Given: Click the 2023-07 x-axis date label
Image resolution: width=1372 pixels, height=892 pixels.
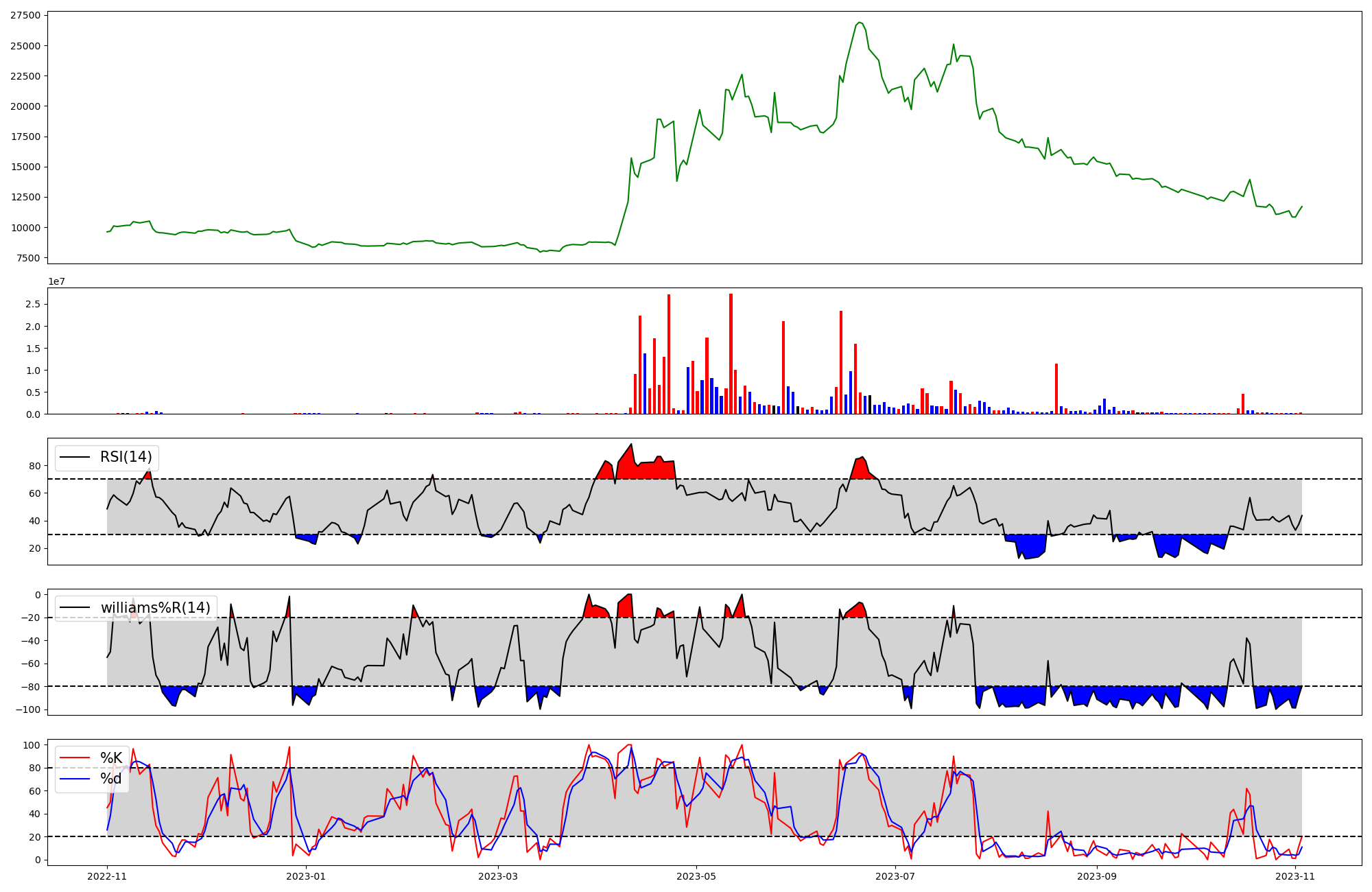Looking at the screenshot, I should pos(895,876).
